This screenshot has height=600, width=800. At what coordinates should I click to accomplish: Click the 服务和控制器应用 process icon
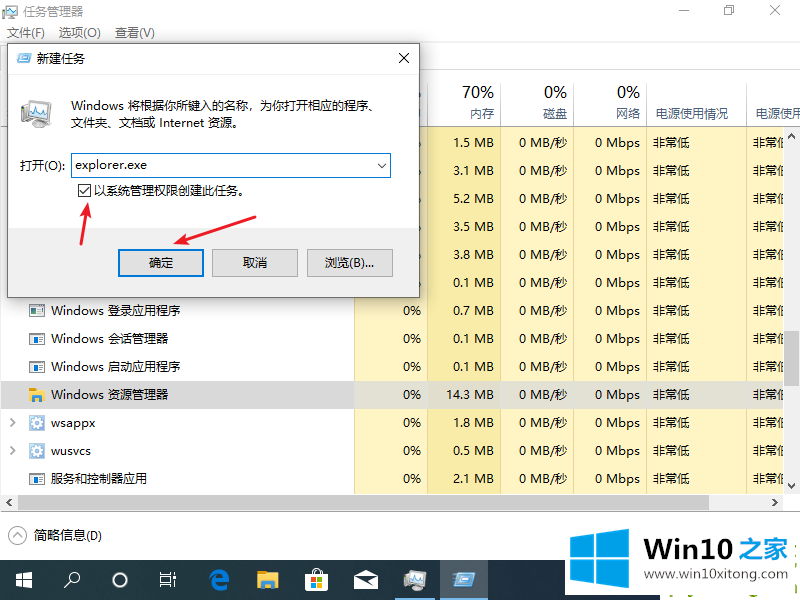point(37,479)
